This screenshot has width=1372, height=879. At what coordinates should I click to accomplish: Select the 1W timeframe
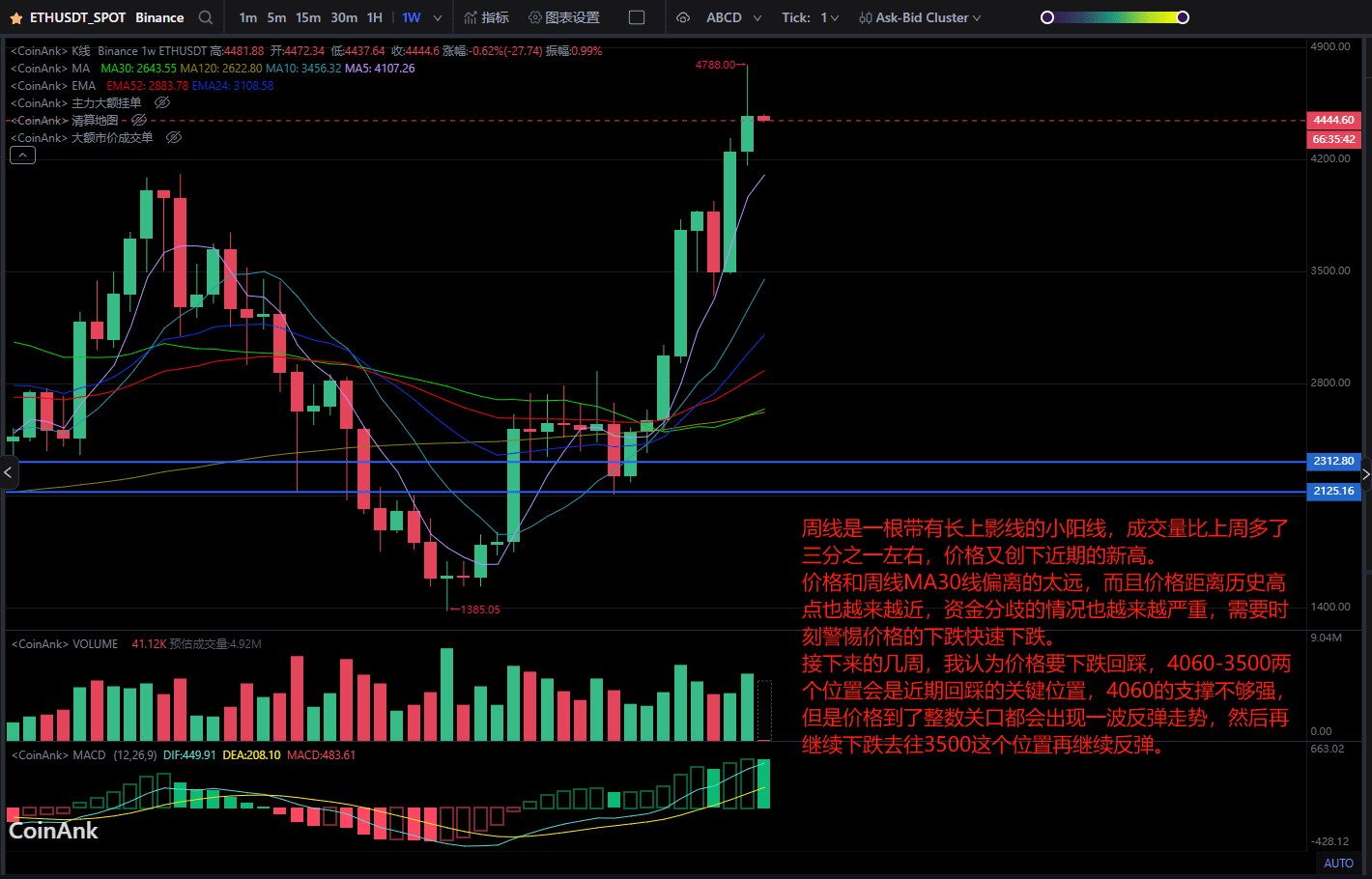[x=412, y=17]
